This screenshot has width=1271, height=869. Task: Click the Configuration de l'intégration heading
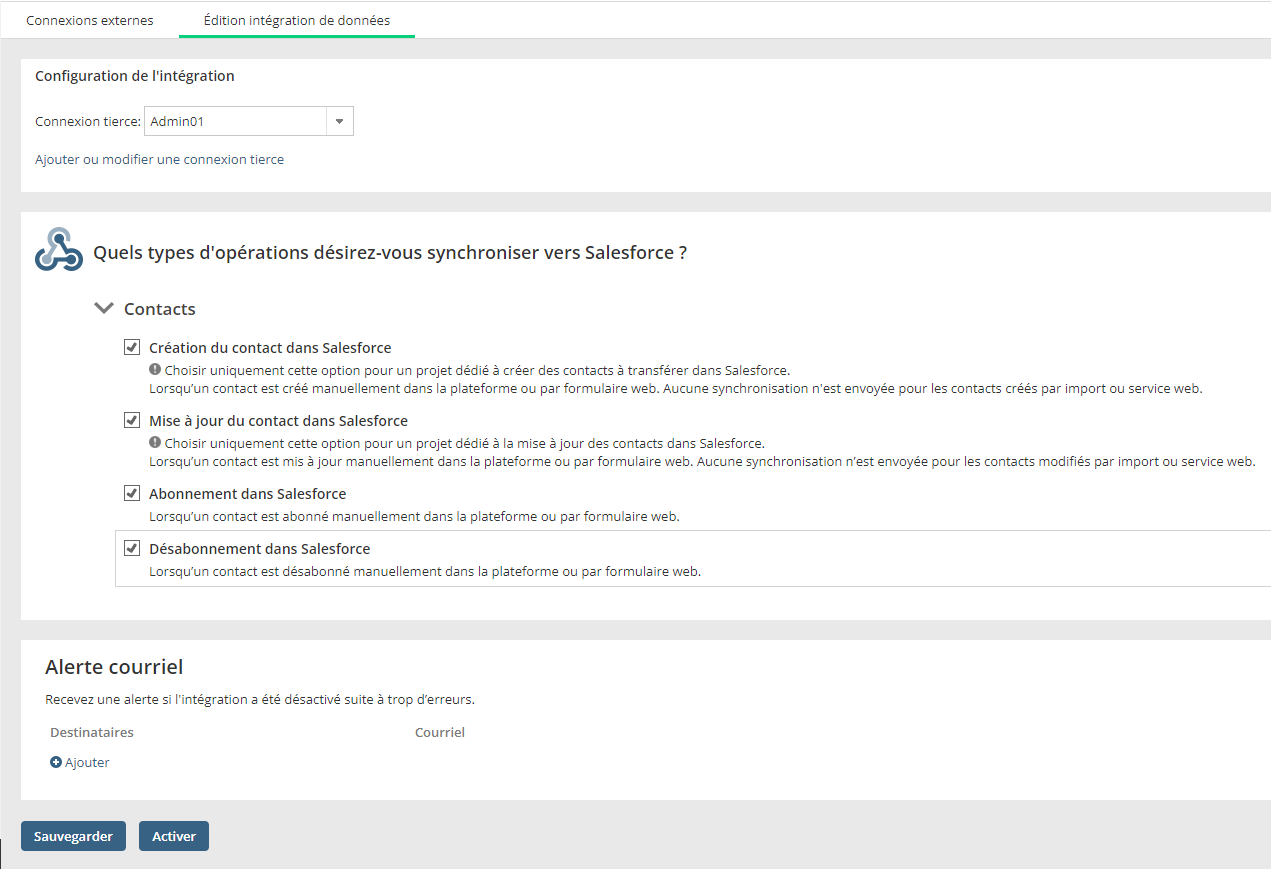(135, 76)
